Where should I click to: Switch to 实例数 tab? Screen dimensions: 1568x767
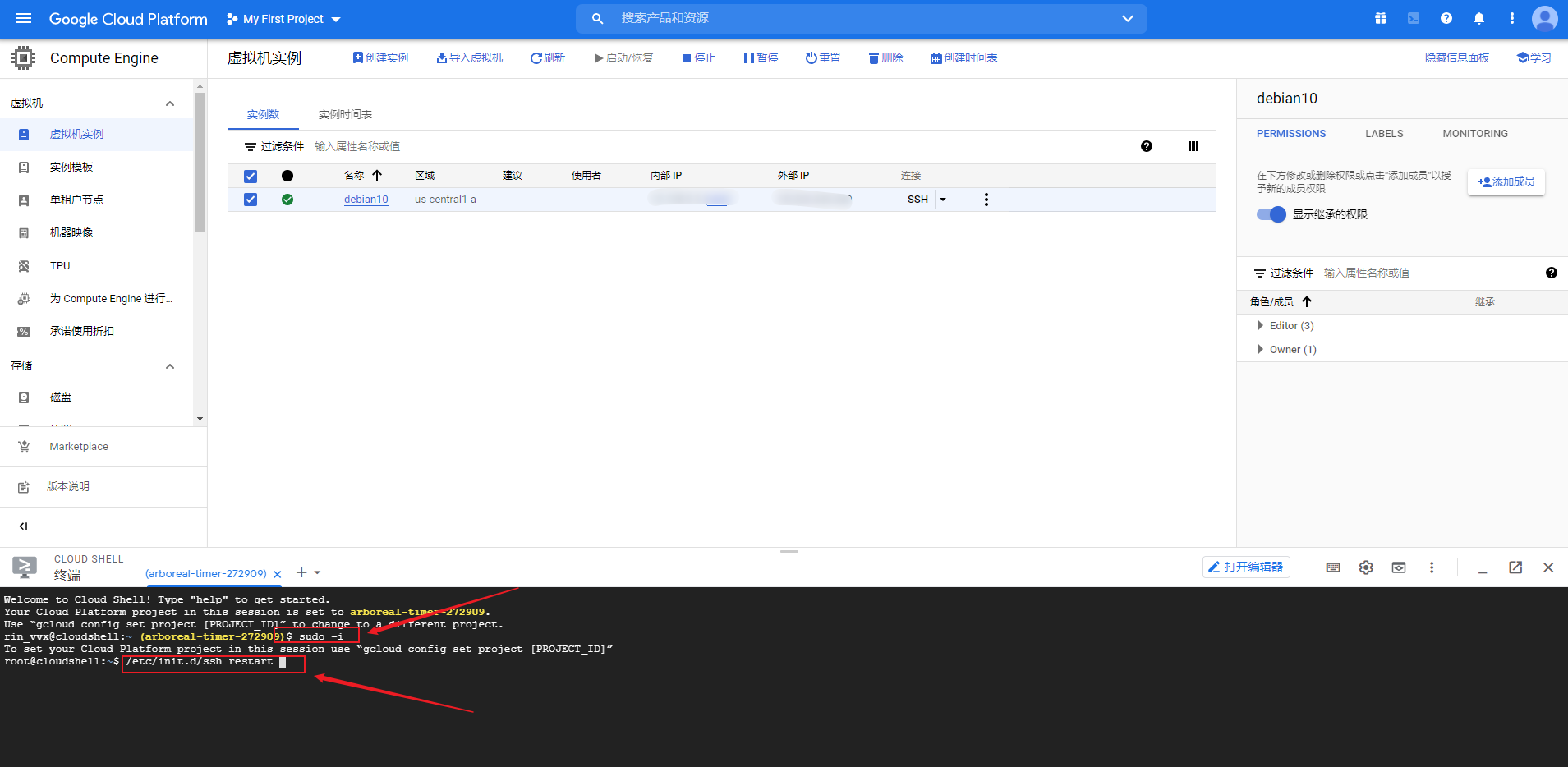[263, 114]
